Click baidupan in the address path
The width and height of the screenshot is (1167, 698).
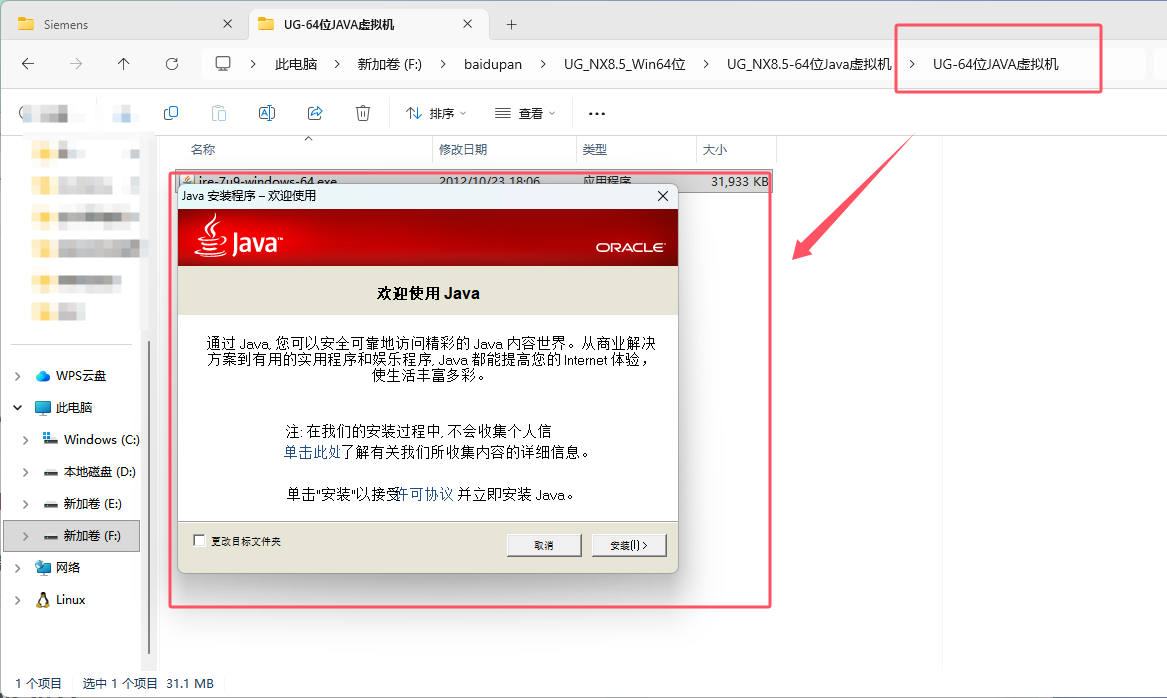493,64
